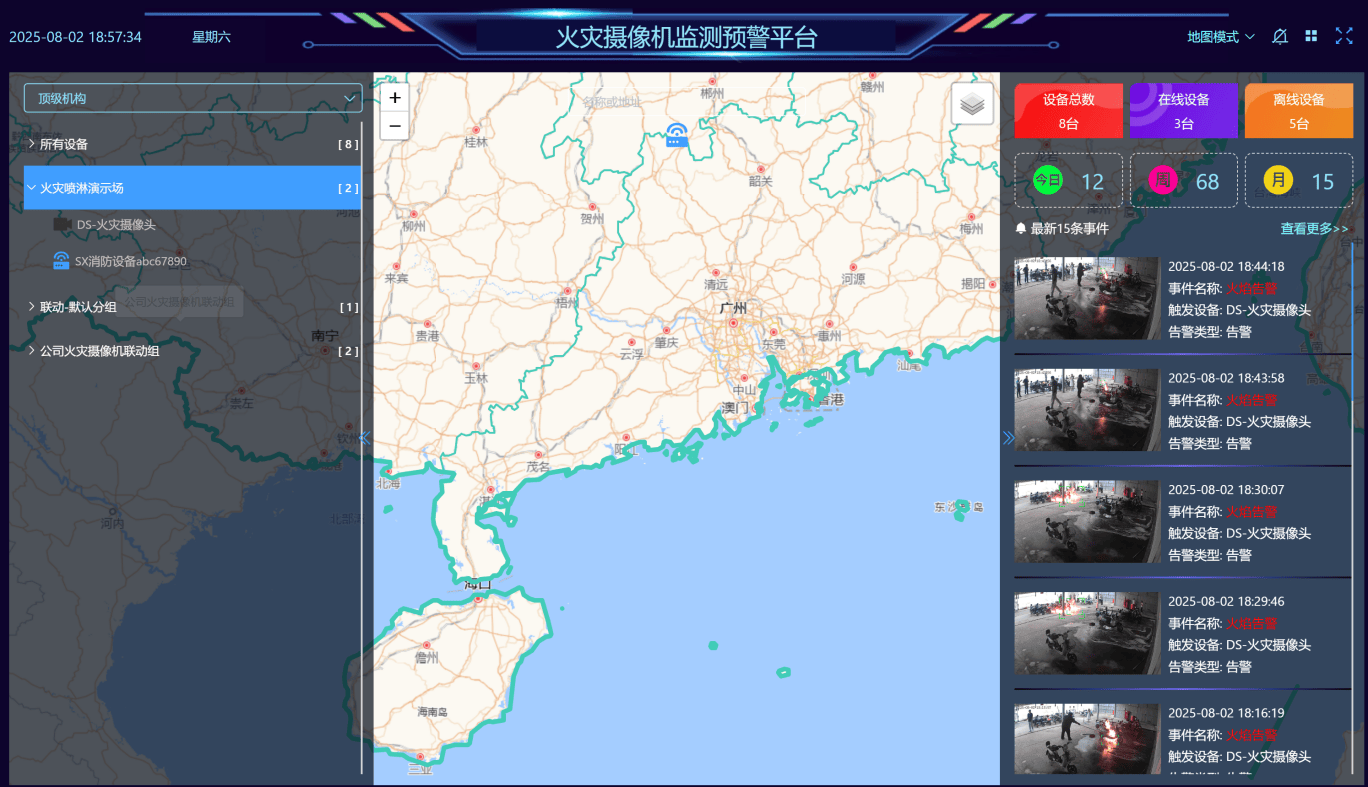
Task: Click the device marker on the map
Action: (677, 135)
